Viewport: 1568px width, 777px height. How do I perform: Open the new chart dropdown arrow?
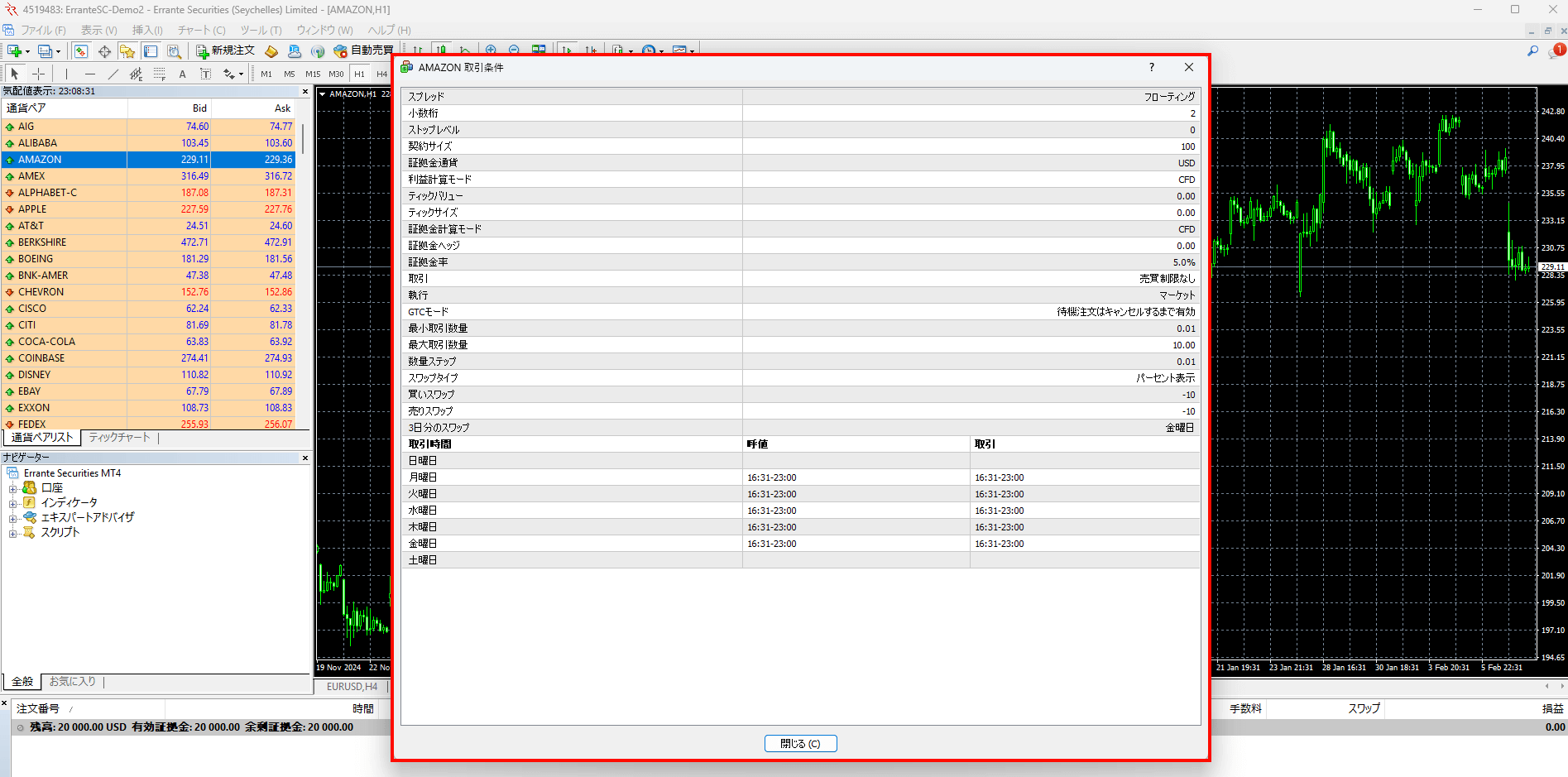pyautogui.click(x=27, y=52)
